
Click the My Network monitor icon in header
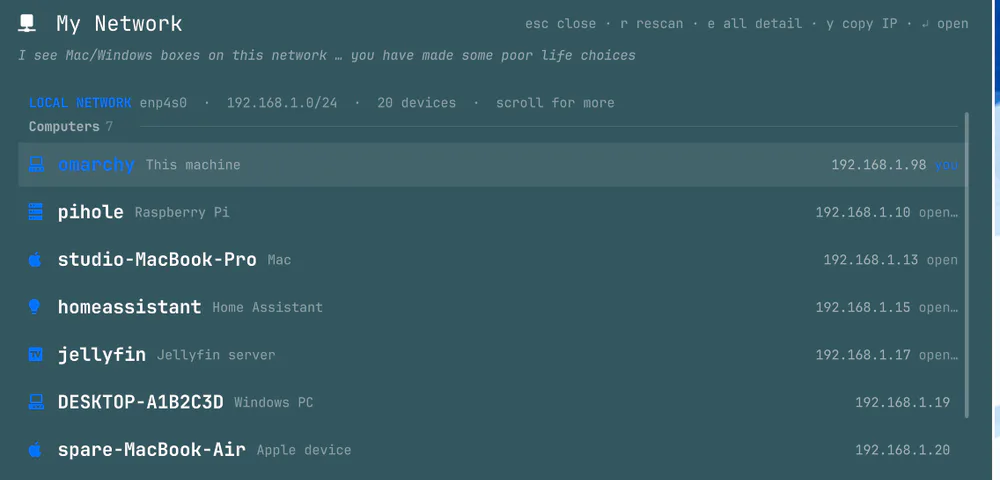point(27,24)
